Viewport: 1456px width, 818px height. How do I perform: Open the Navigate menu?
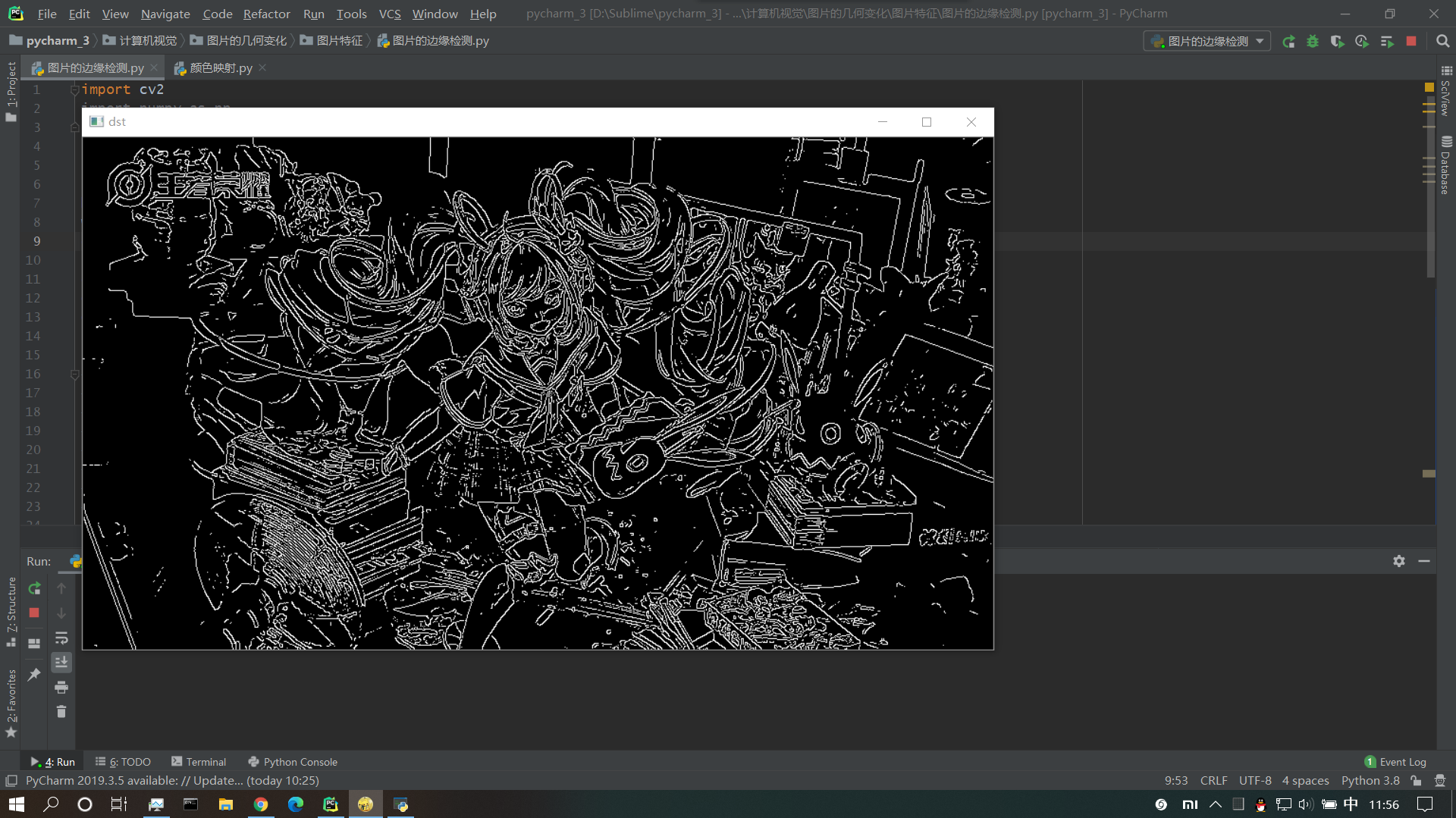coord(165,14)
